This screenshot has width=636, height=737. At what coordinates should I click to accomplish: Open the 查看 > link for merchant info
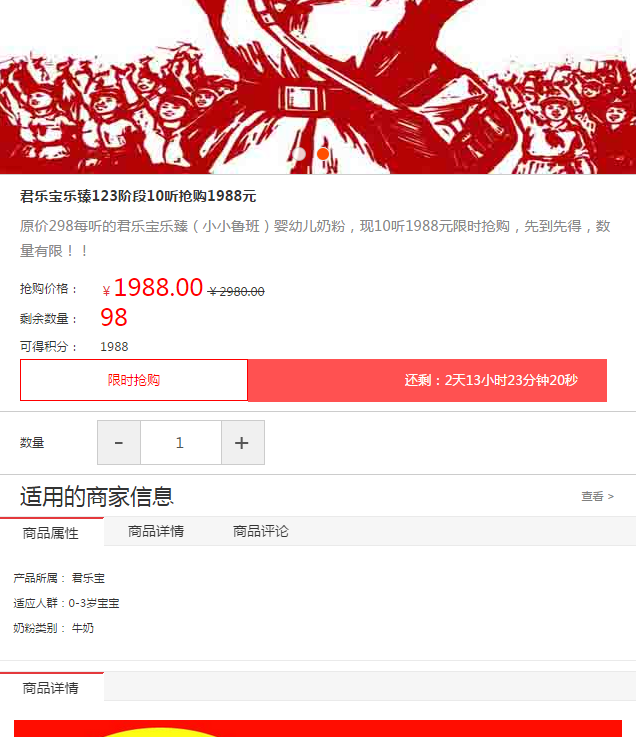pyautogui.click(x=597, y=496)
